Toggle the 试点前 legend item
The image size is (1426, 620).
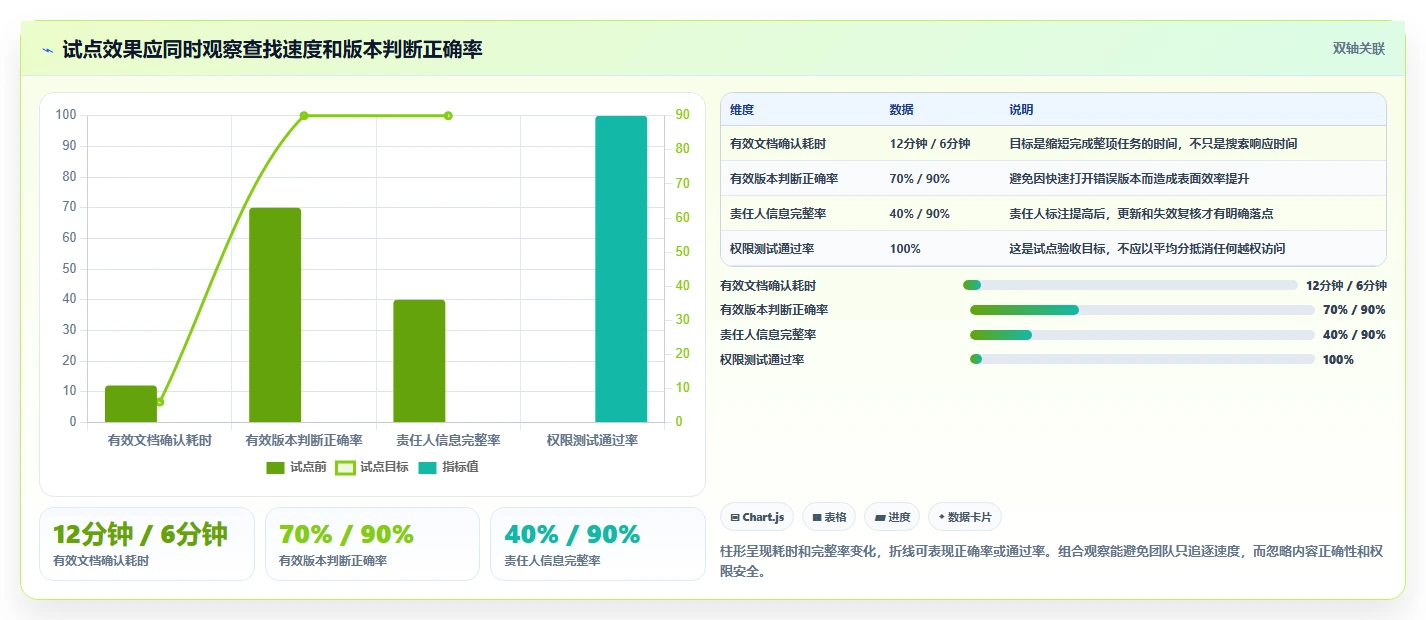click(296, 467)
